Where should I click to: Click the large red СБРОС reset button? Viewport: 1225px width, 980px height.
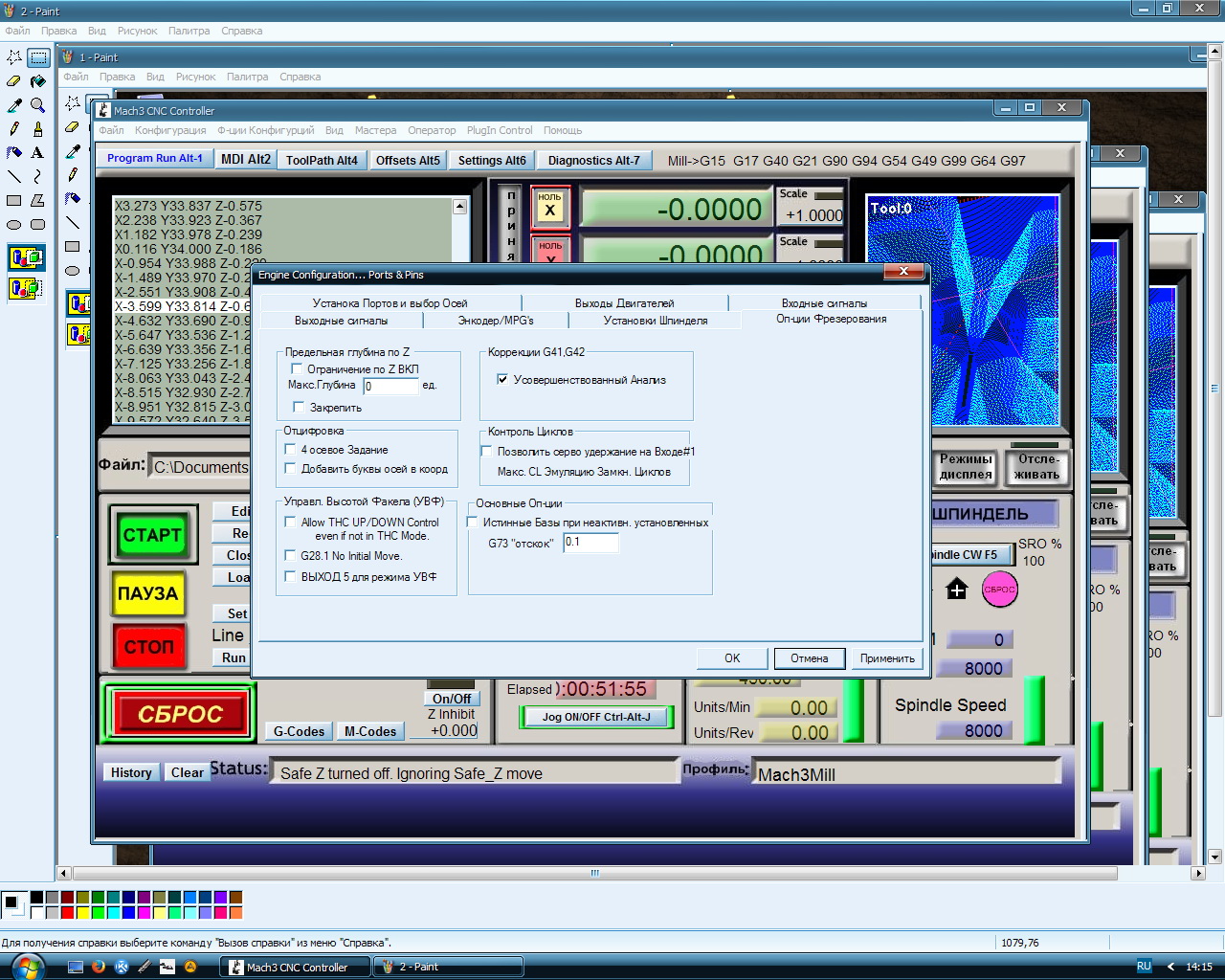(180, 714)
